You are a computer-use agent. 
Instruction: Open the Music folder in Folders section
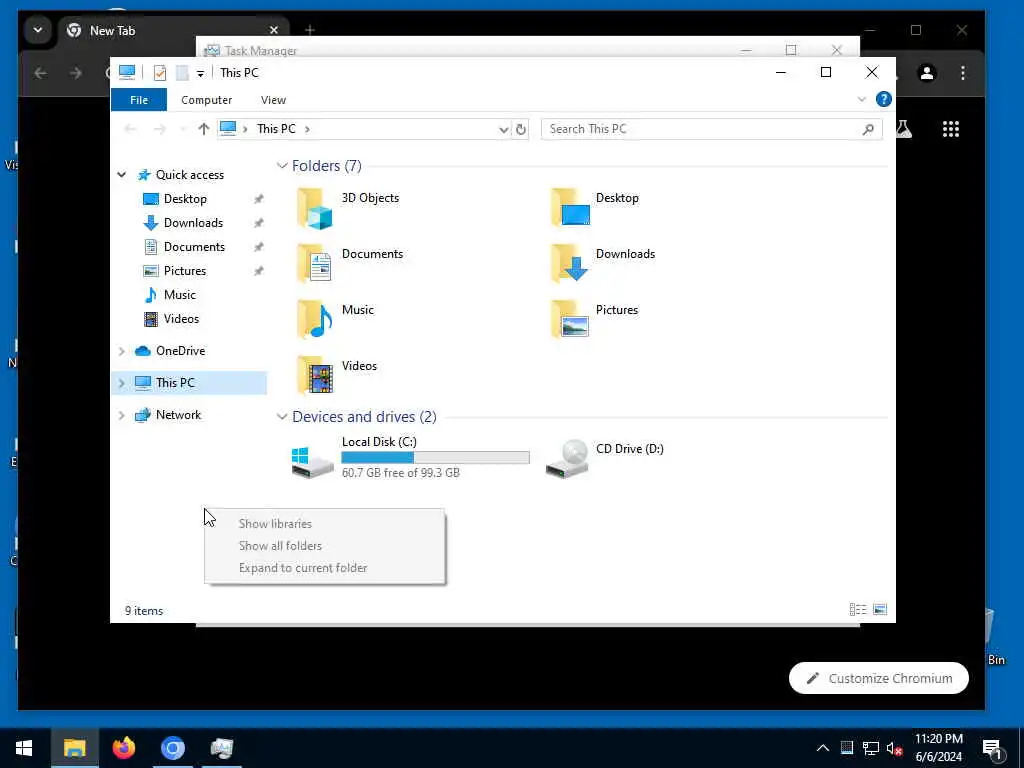click(315, 320)
